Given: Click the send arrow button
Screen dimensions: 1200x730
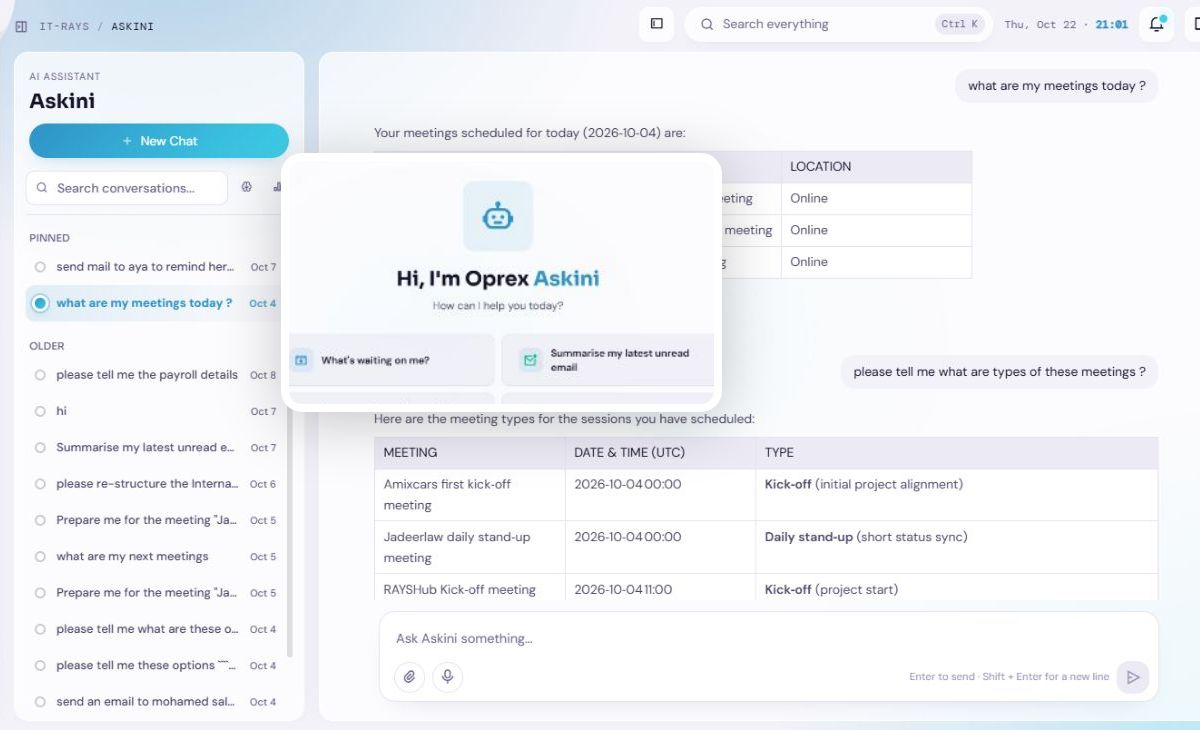Looking at the screenshot, I should click(x=1133, y=677).
